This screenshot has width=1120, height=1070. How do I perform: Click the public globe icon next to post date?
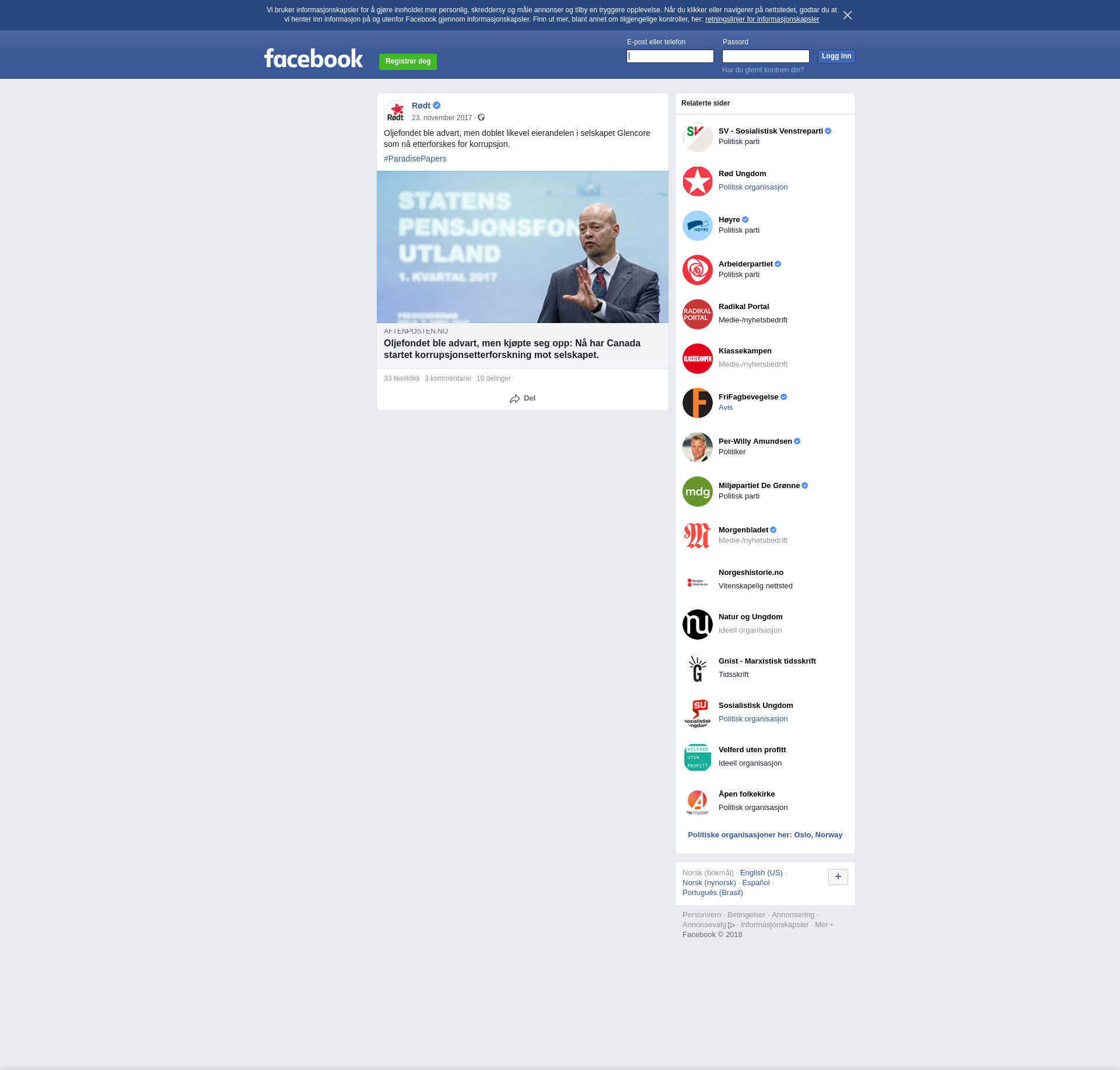pos(481,117)
